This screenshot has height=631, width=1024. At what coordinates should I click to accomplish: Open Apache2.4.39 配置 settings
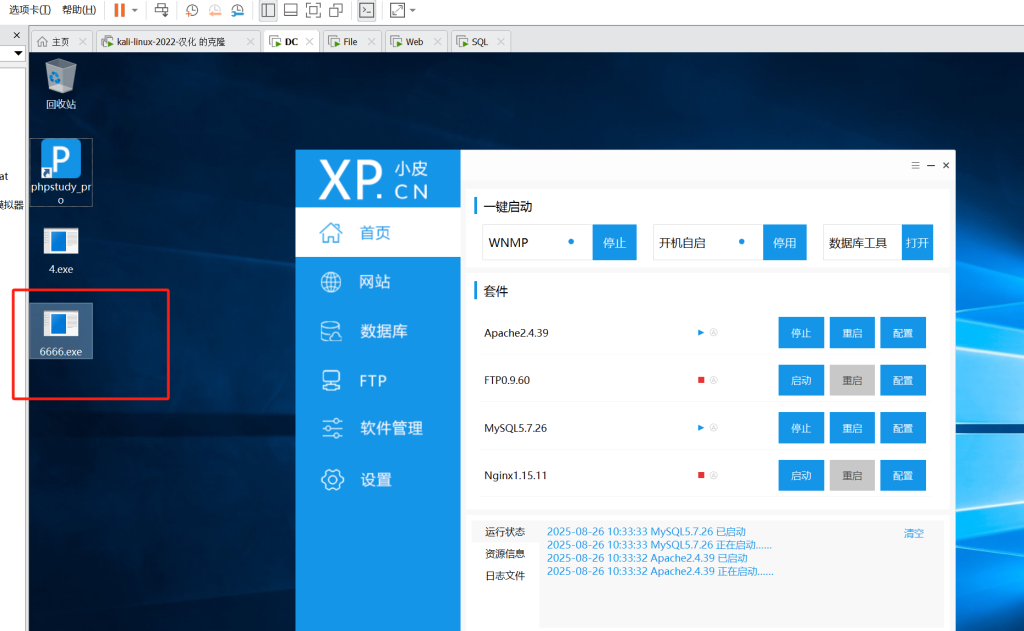903,333
